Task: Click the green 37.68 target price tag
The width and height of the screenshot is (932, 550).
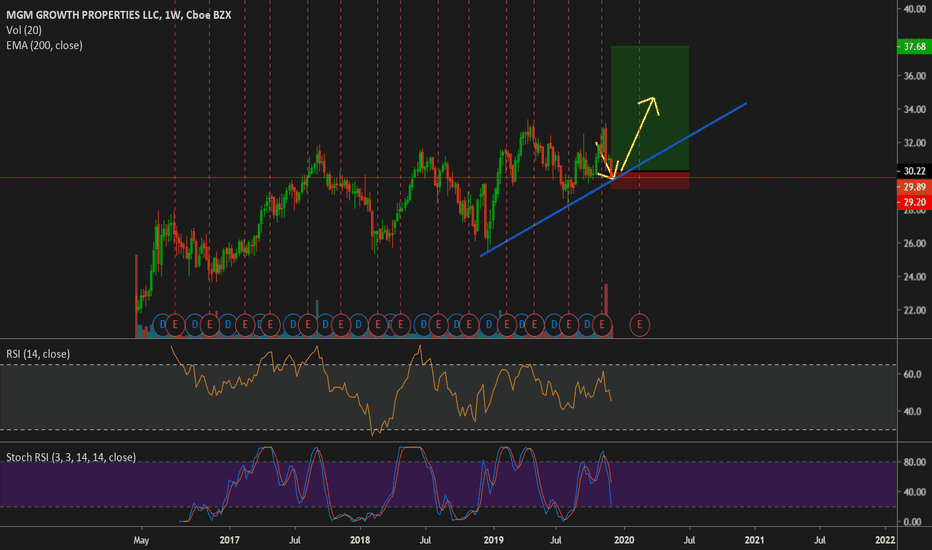Action: point(914,46)
